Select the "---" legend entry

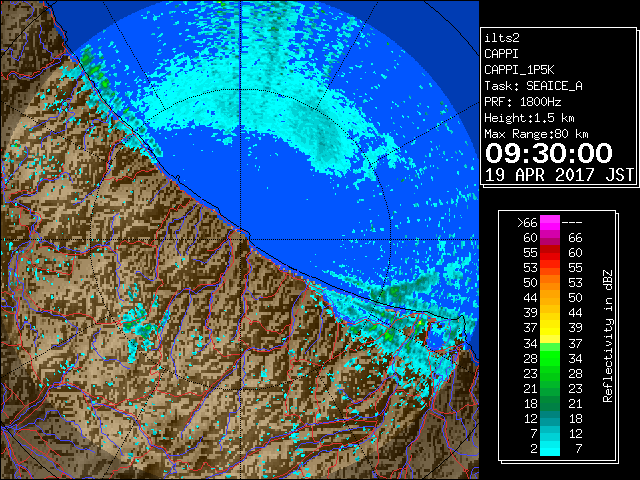[572, 223]
